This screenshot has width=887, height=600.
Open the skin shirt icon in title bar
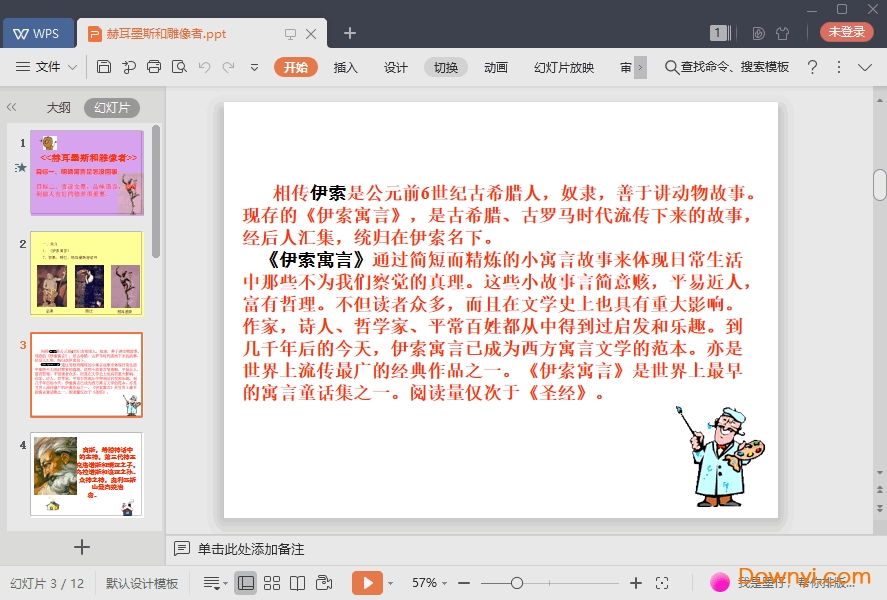(x=783, y=33)
